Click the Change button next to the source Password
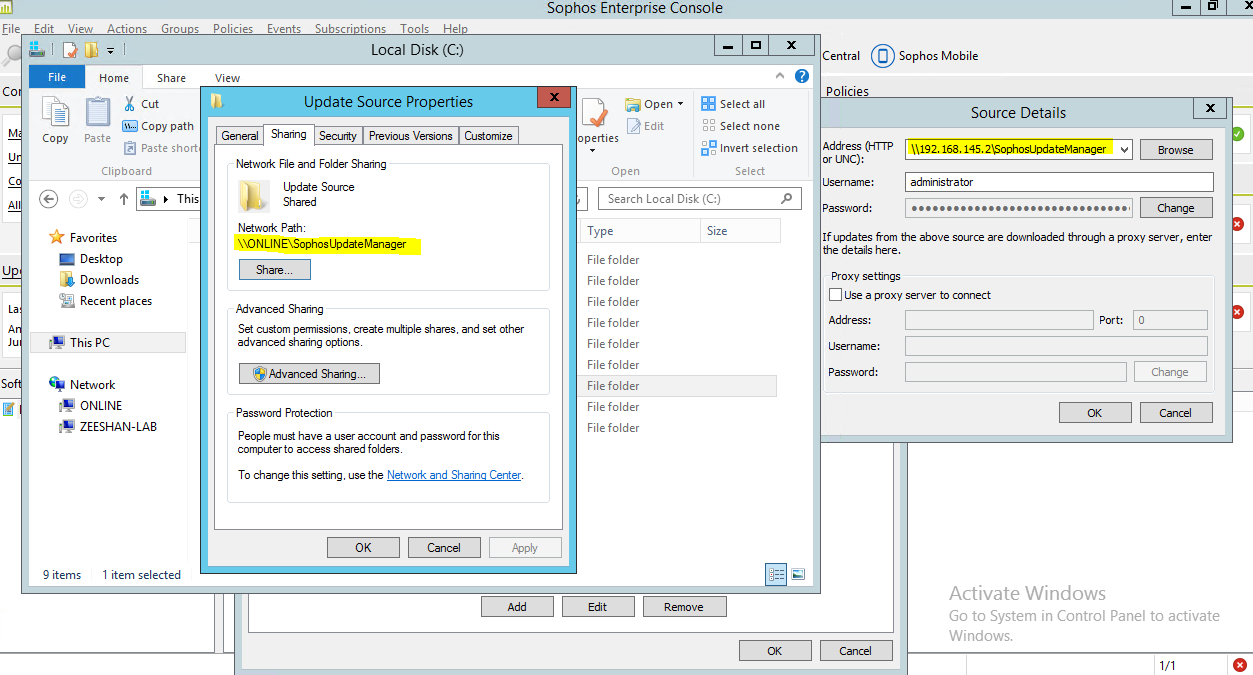1253x675 pixels. pos(1176,208)
